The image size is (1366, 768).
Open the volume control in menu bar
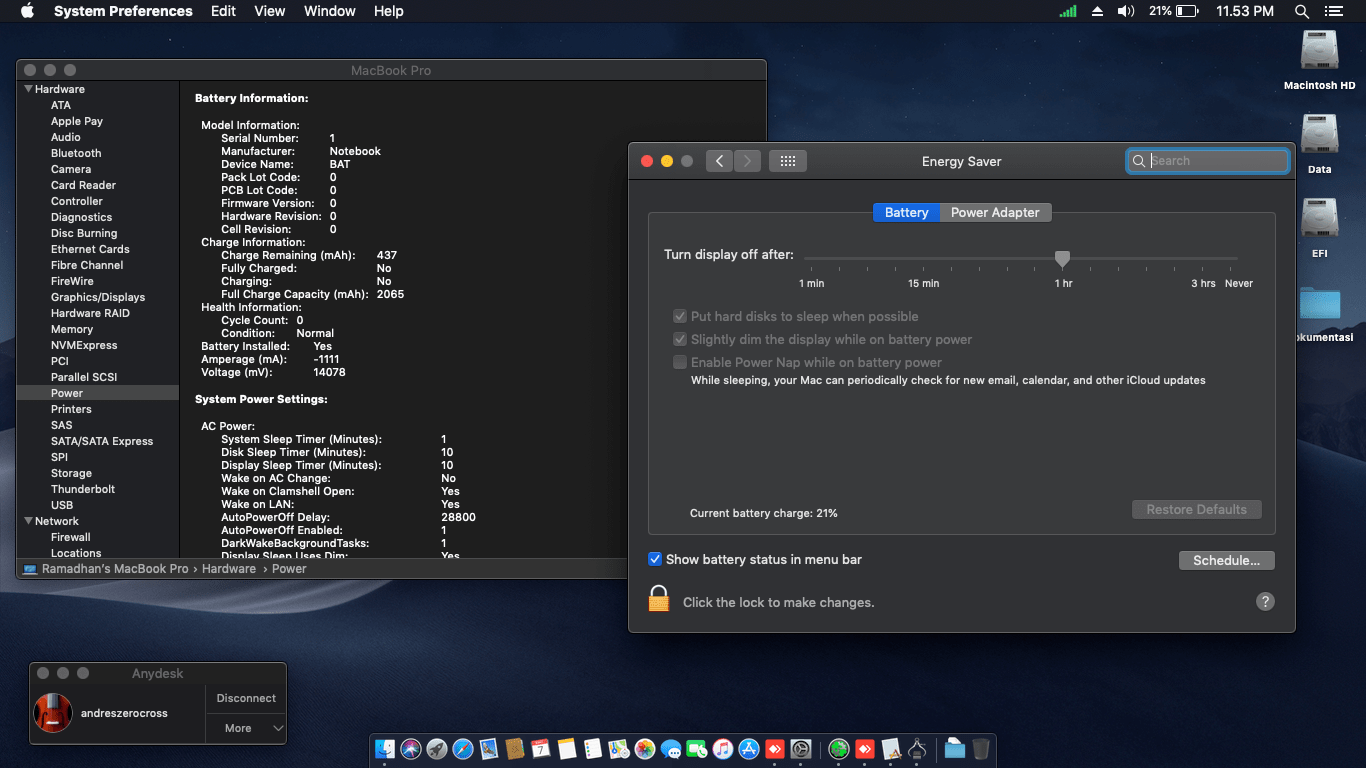[1126, 11]
